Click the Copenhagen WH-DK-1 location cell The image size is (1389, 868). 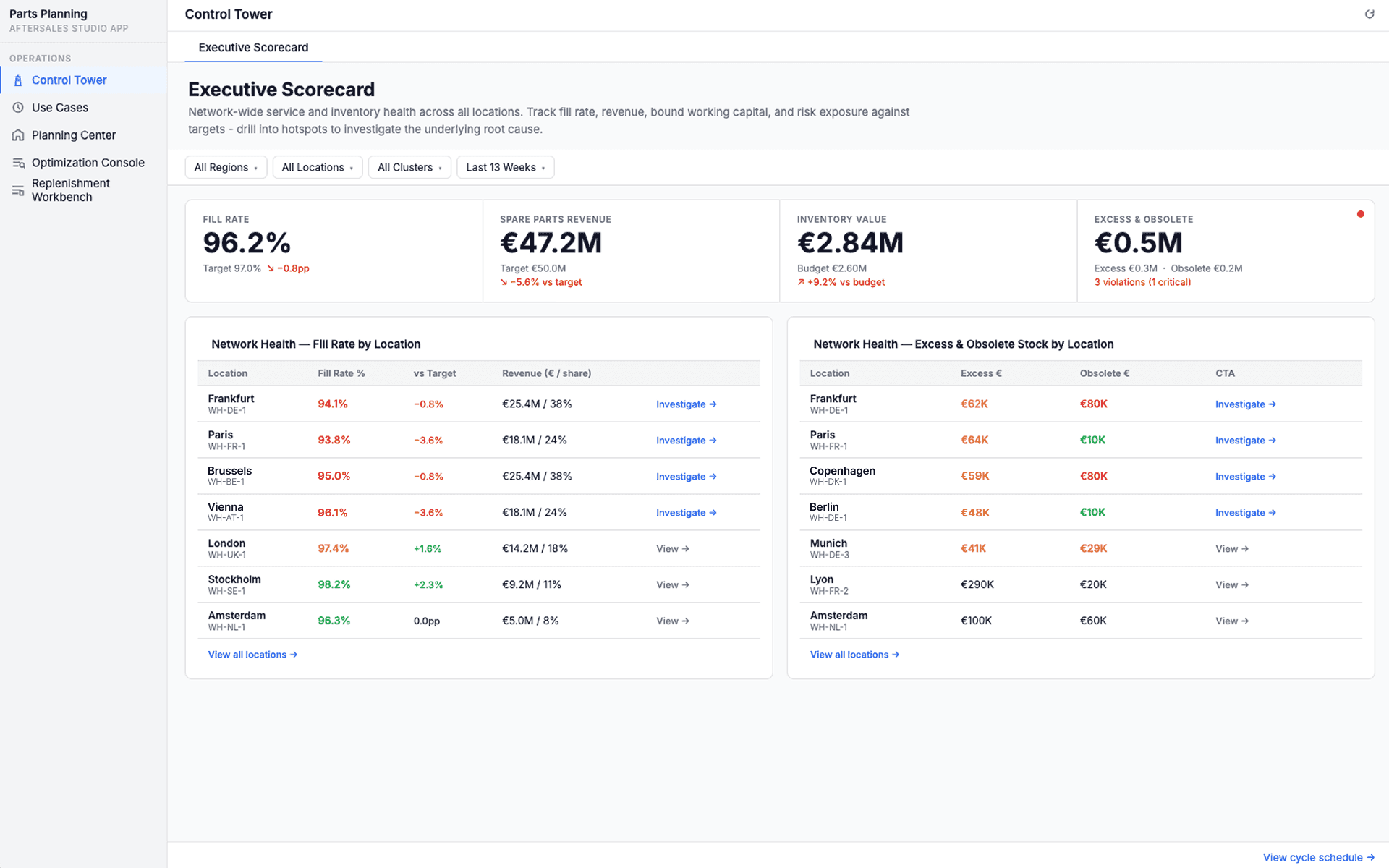click(843, 475)
